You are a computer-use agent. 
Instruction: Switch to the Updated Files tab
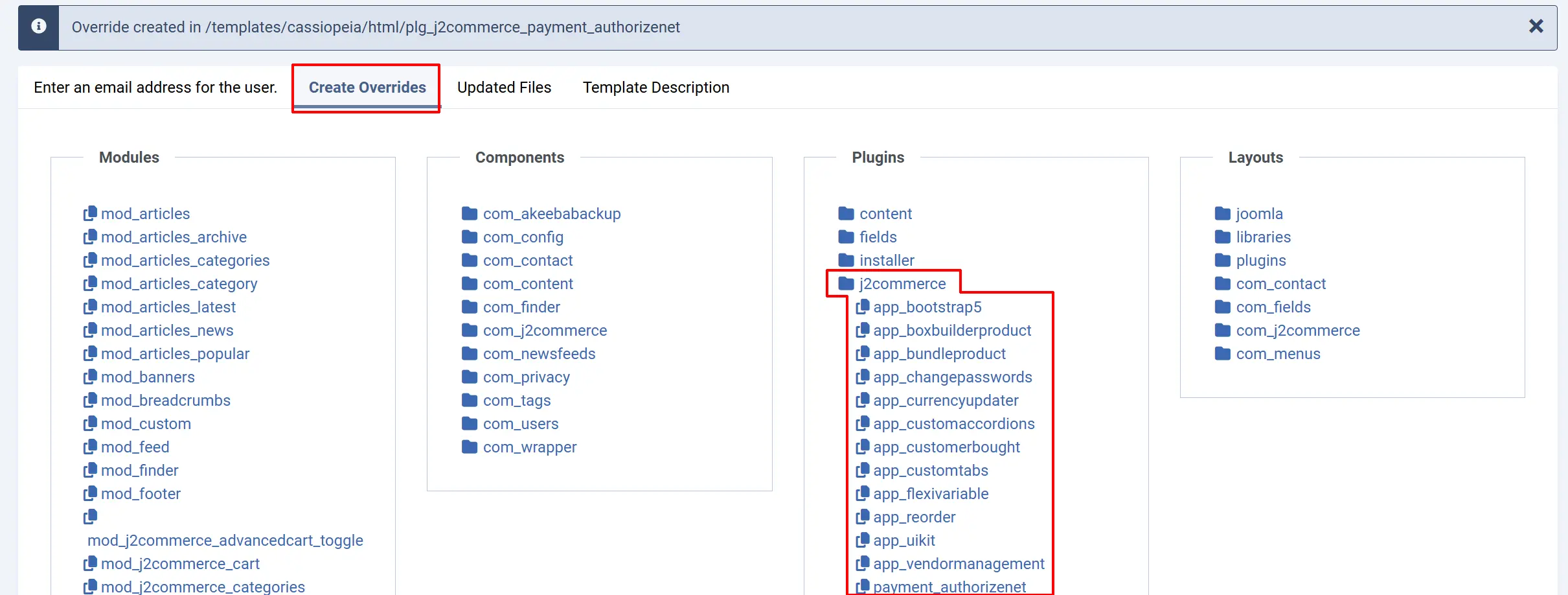click(504, 87)
